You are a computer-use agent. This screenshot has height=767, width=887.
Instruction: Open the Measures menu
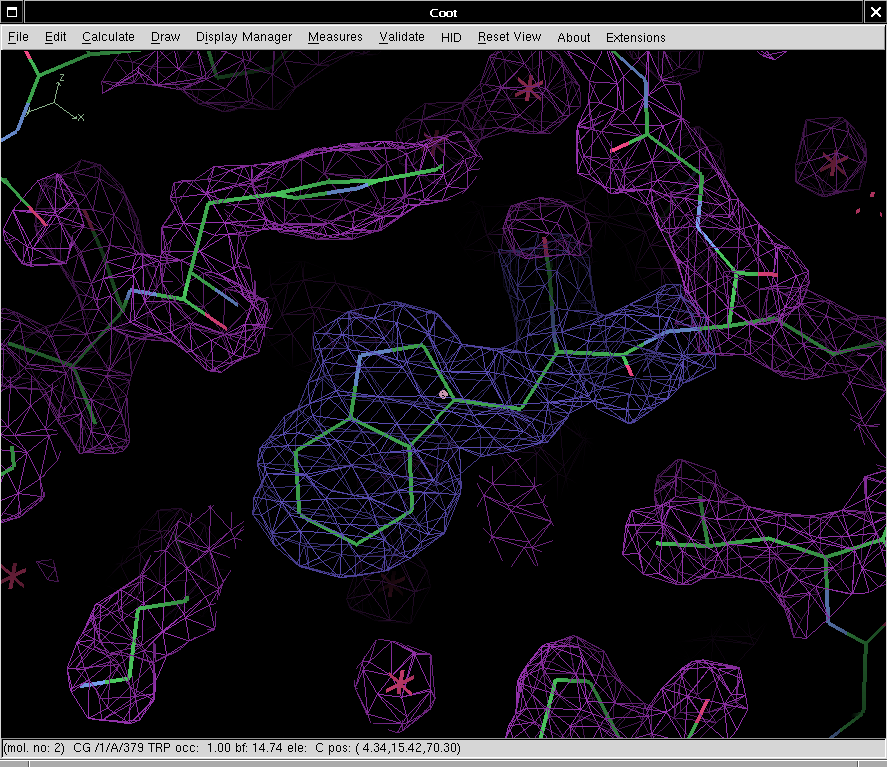click(x=335, y=37)
